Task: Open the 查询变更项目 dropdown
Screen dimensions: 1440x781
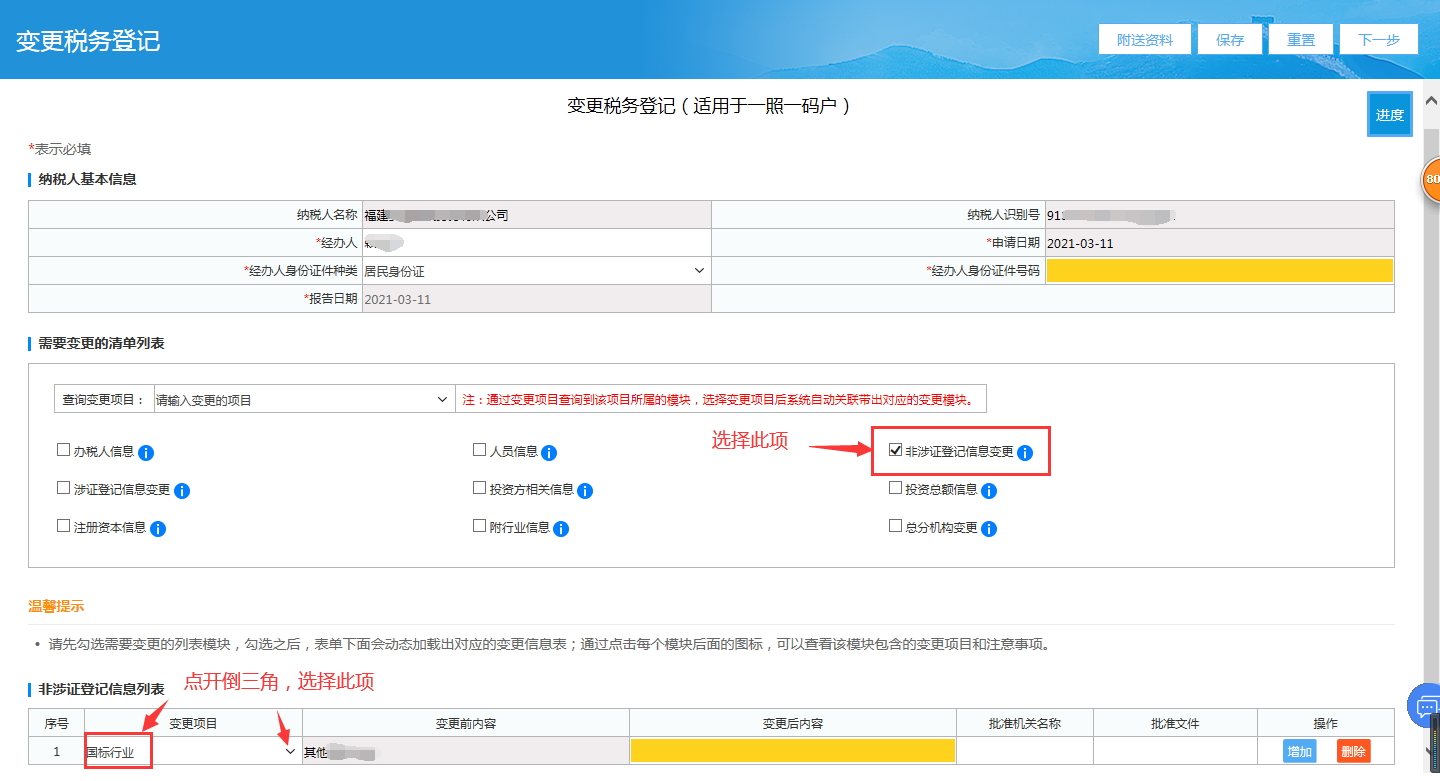Action: (x=443, y=400)
